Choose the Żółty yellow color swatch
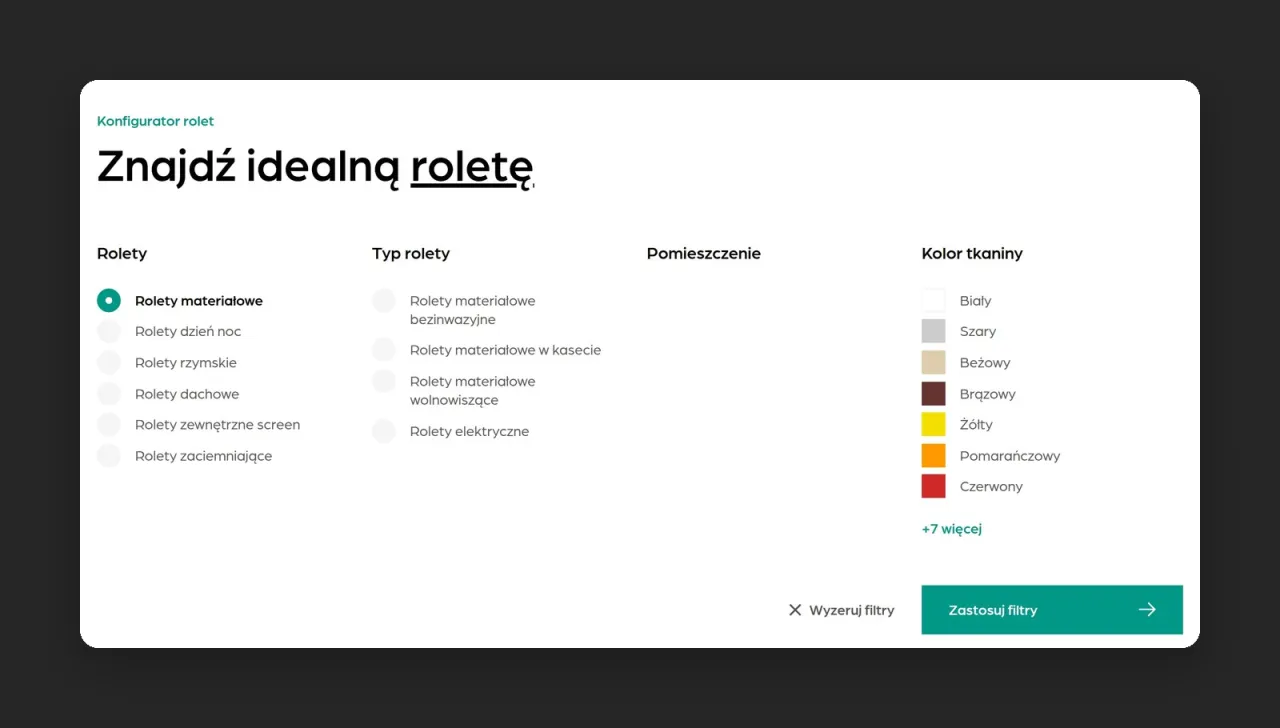The image size is (1280, 728). [933, 425]
